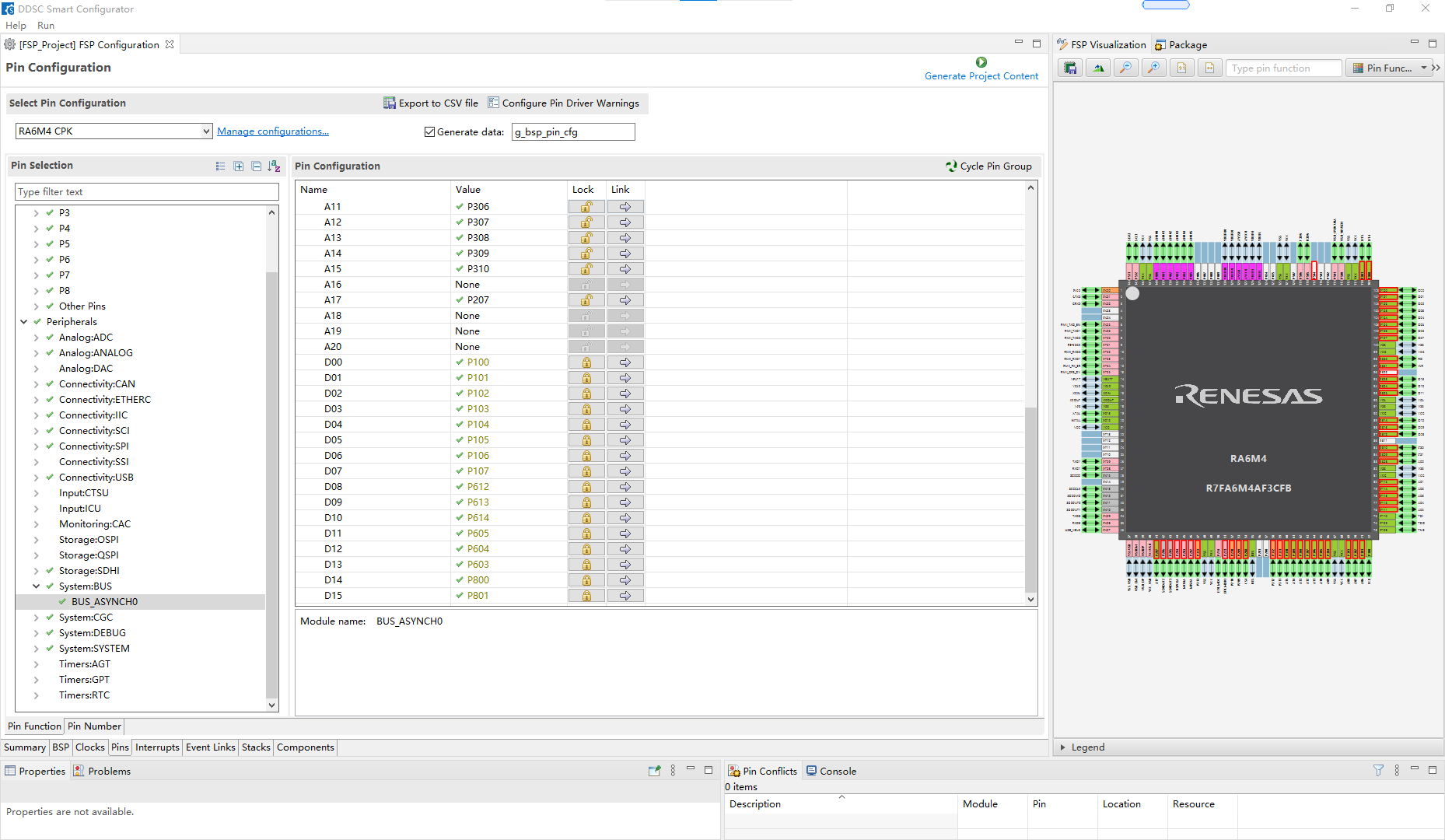Maximize the FSP Visualization pane

point(1432,44)
